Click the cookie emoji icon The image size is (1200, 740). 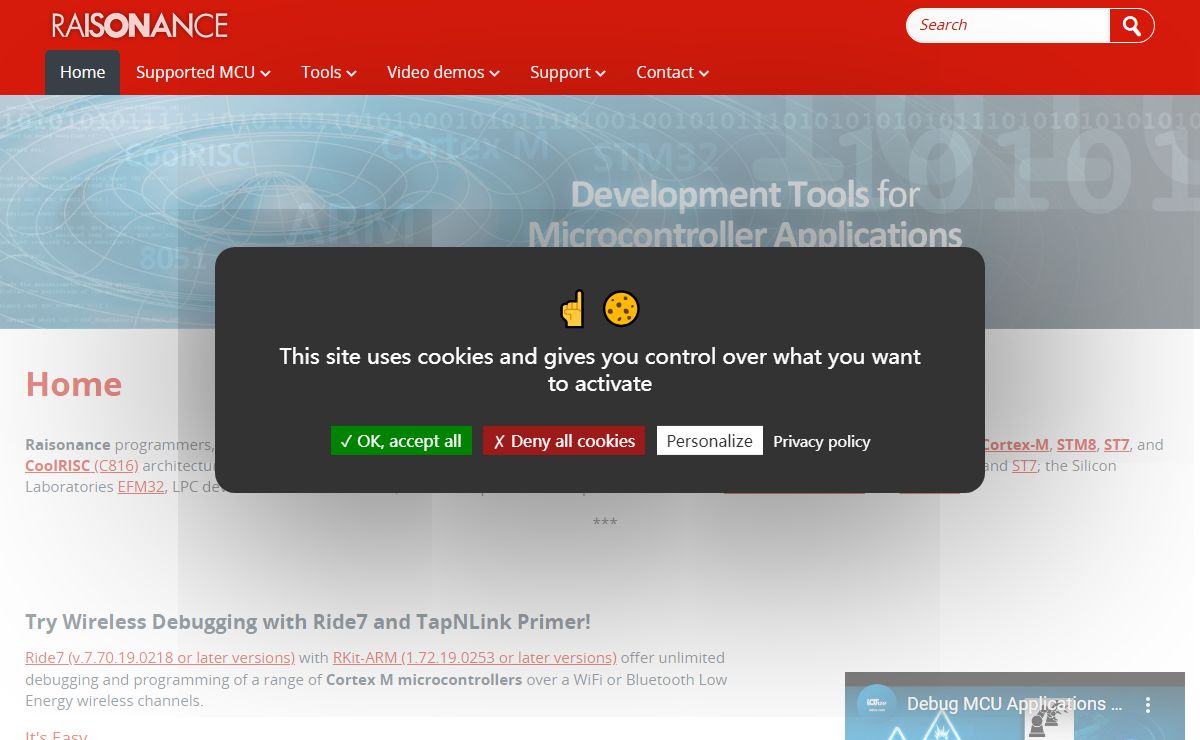coord(621,309)
